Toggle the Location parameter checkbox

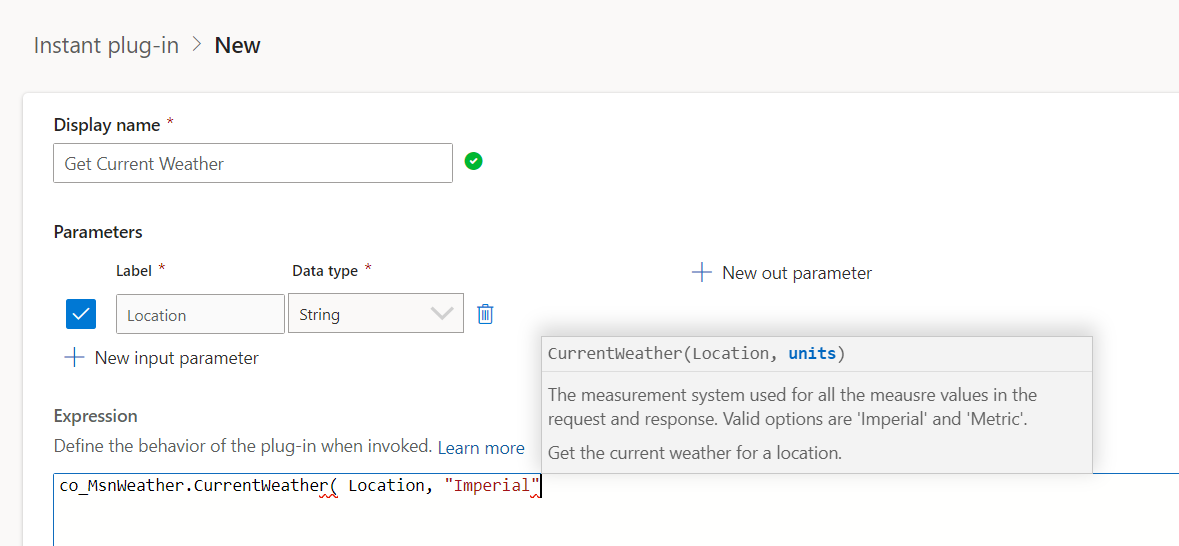click(81, 314)
